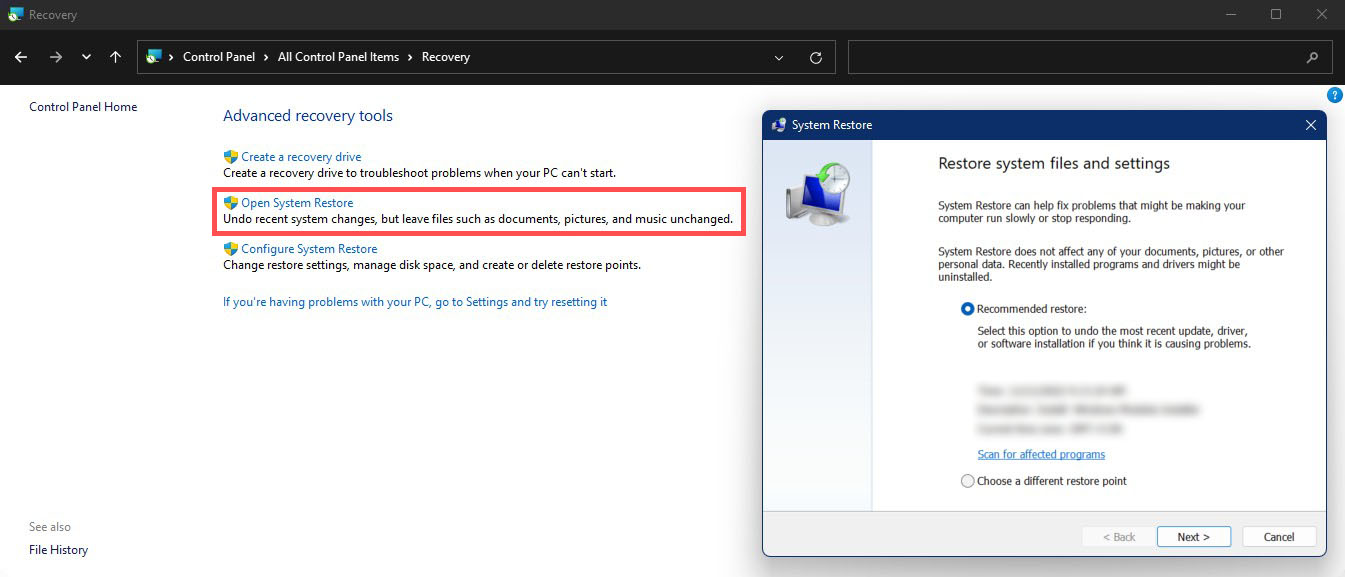
Task: Refresh the Recovery page
Action: click(x=816, y=58)
